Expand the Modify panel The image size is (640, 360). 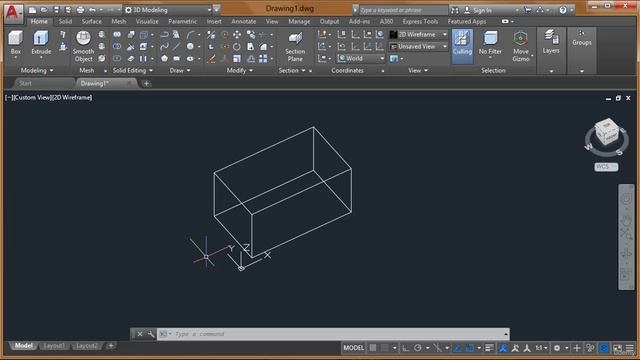click(x=239, y=70)
